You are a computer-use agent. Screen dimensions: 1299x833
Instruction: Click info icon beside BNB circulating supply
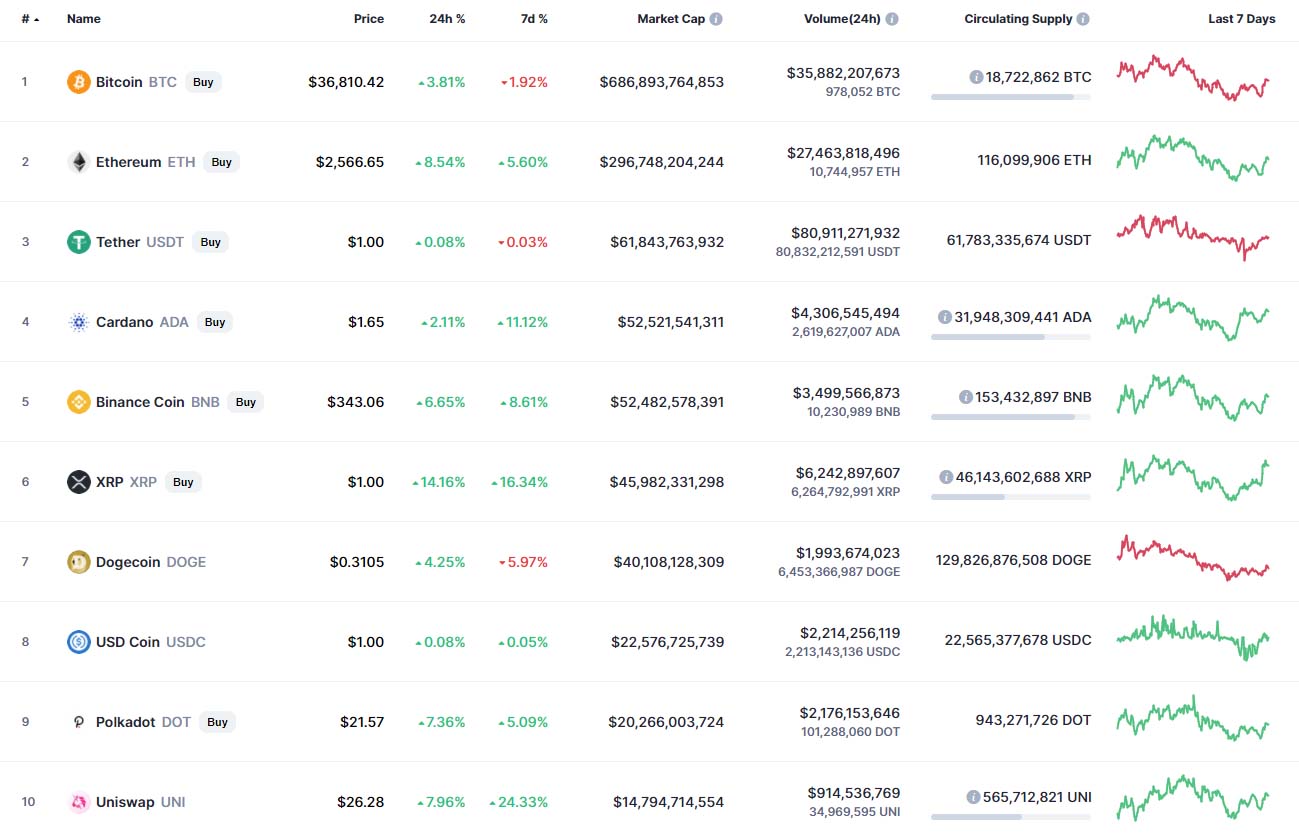pyautogui.click(x=965, y=397)
